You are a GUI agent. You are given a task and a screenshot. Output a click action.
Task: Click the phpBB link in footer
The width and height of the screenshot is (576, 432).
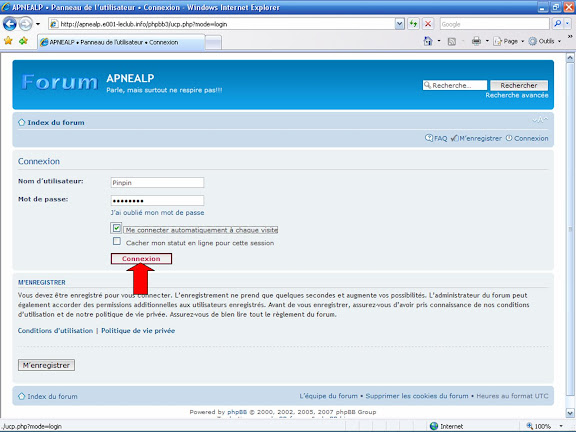pyautogui.click(x=237, y=412)
